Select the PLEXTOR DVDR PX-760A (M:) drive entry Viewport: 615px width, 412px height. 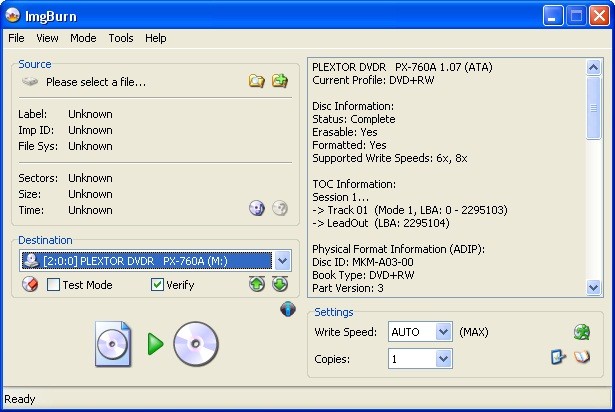pos(147,261)
